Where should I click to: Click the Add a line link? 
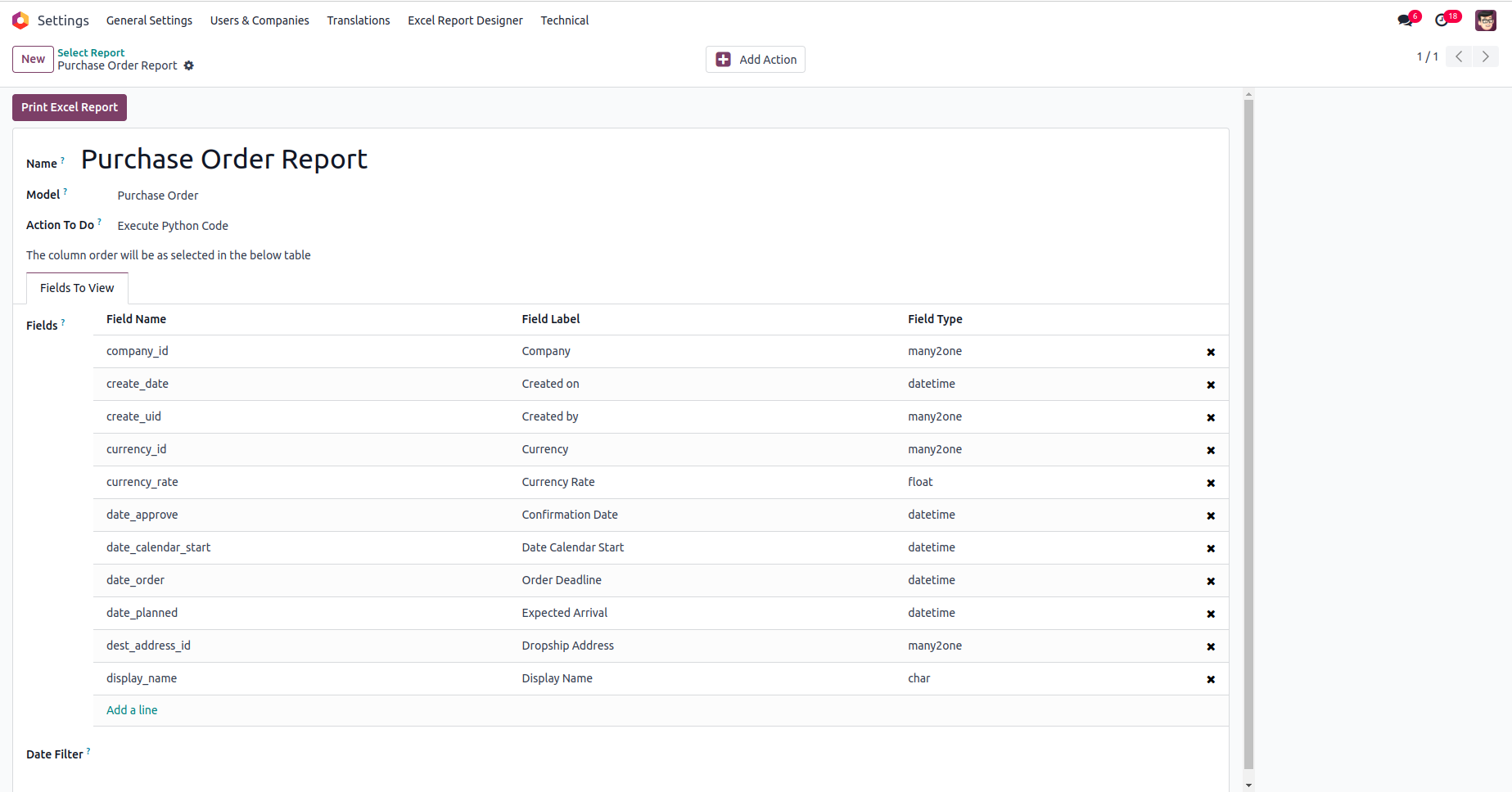(132, 710)
